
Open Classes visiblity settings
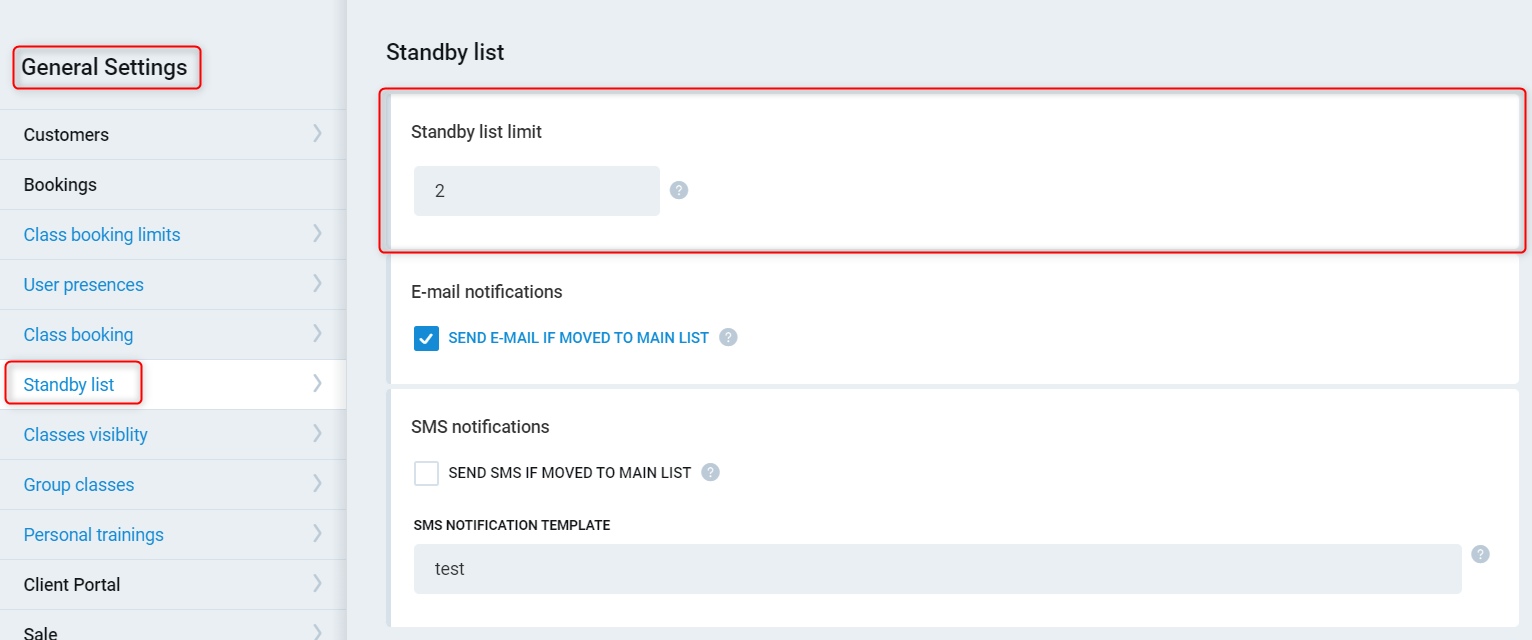(x=86, y=435)
